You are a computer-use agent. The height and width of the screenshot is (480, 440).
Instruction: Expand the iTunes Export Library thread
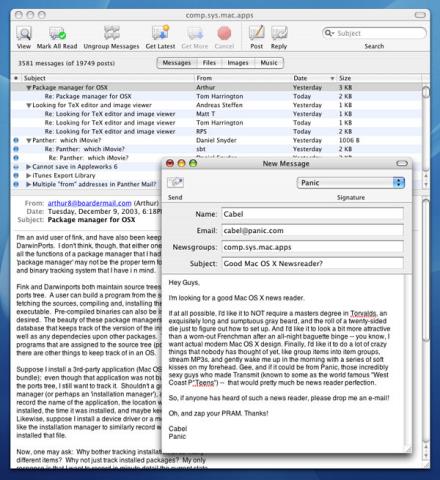tap(29, 175)
